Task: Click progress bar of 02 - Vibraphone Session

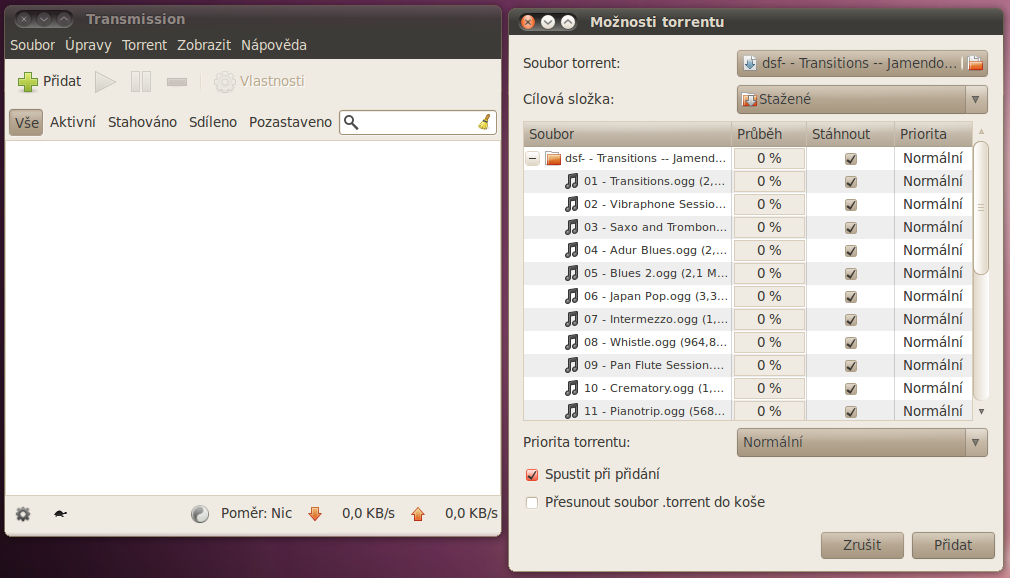Action: point(769,204)
